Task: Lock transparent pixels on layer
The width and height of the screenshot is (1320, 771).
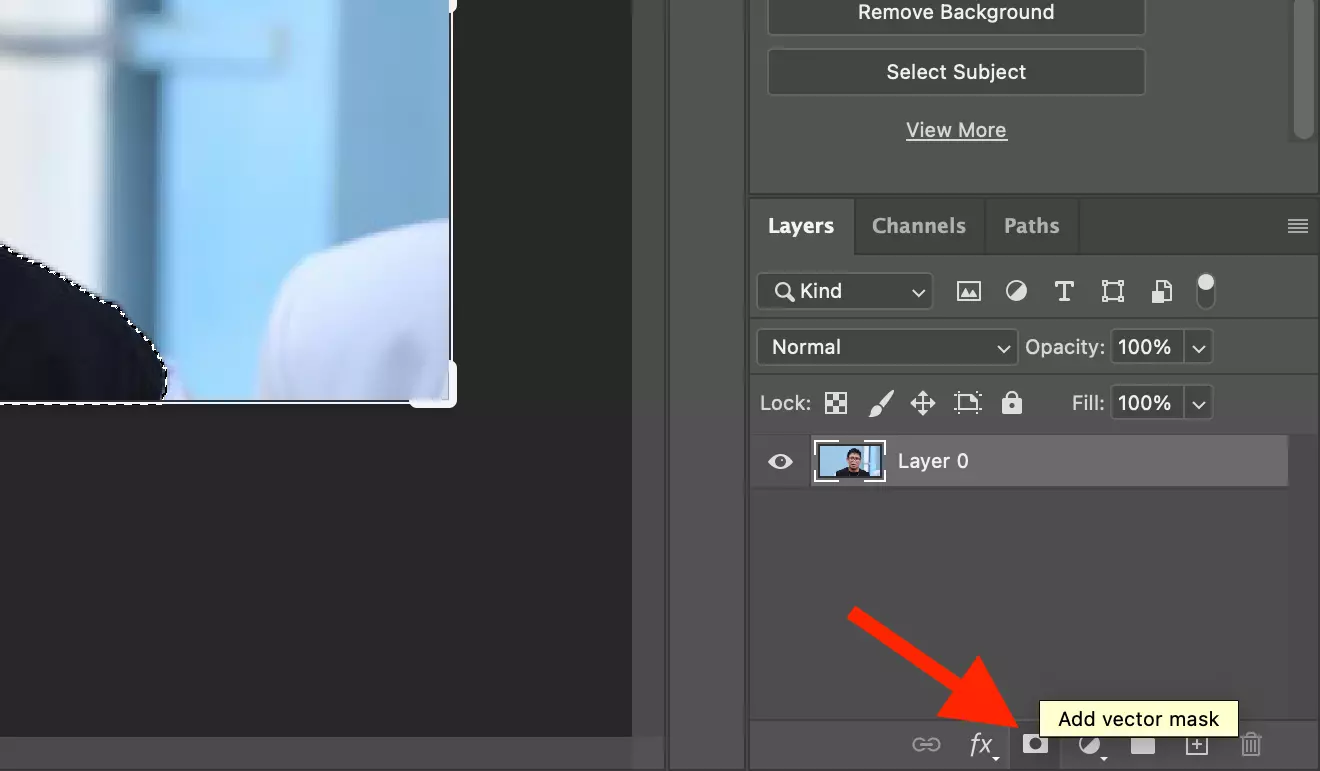Action: point(836,403)
